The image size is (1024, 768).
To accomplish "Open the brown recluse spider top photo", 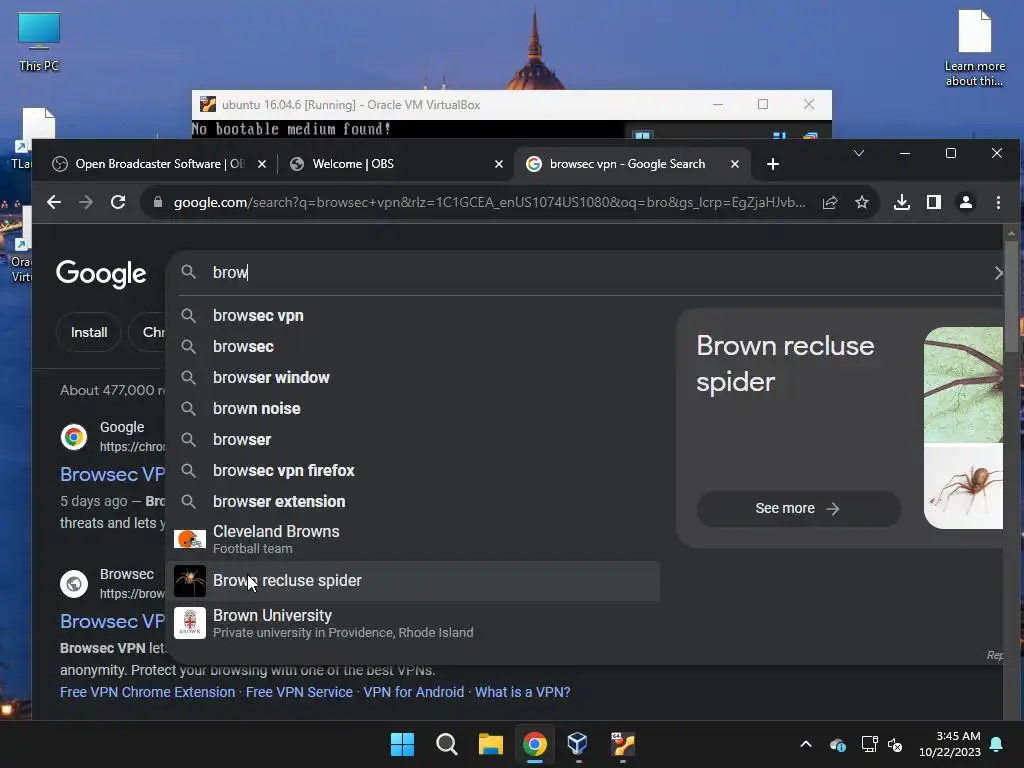I will (963, 385).
